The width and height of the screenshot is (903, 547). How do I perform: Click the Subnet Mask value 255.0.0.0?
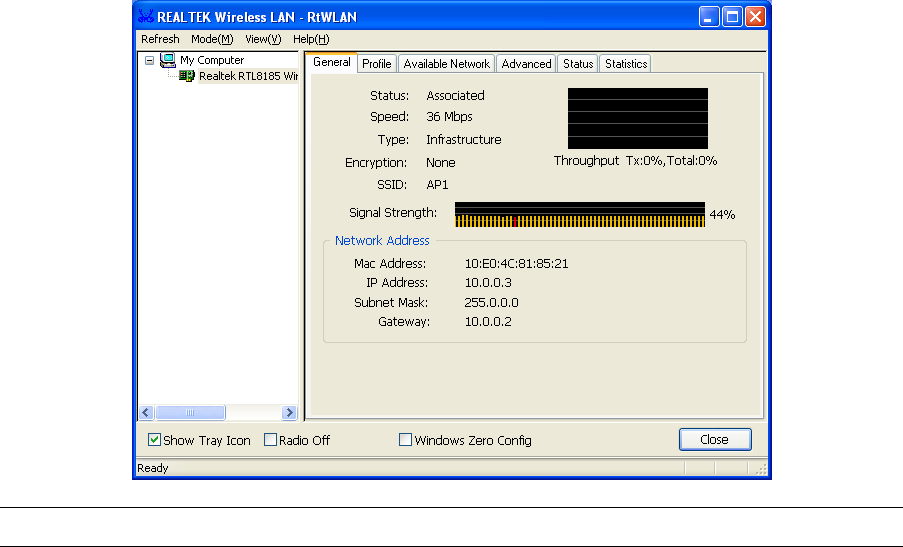point(491,303)
